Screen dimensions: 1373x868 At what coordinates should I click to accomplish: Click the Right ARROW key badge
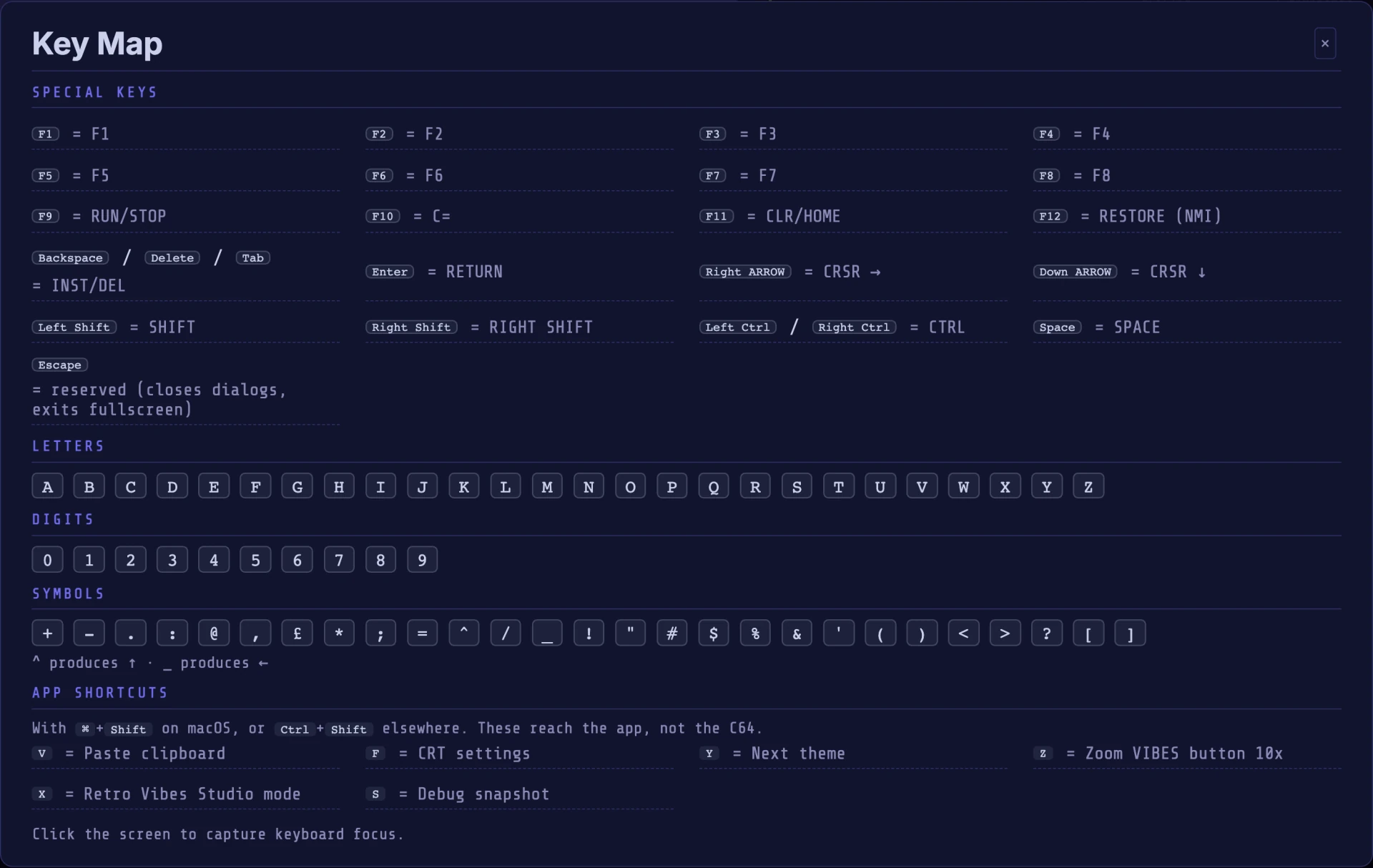(x=745, y=272)
